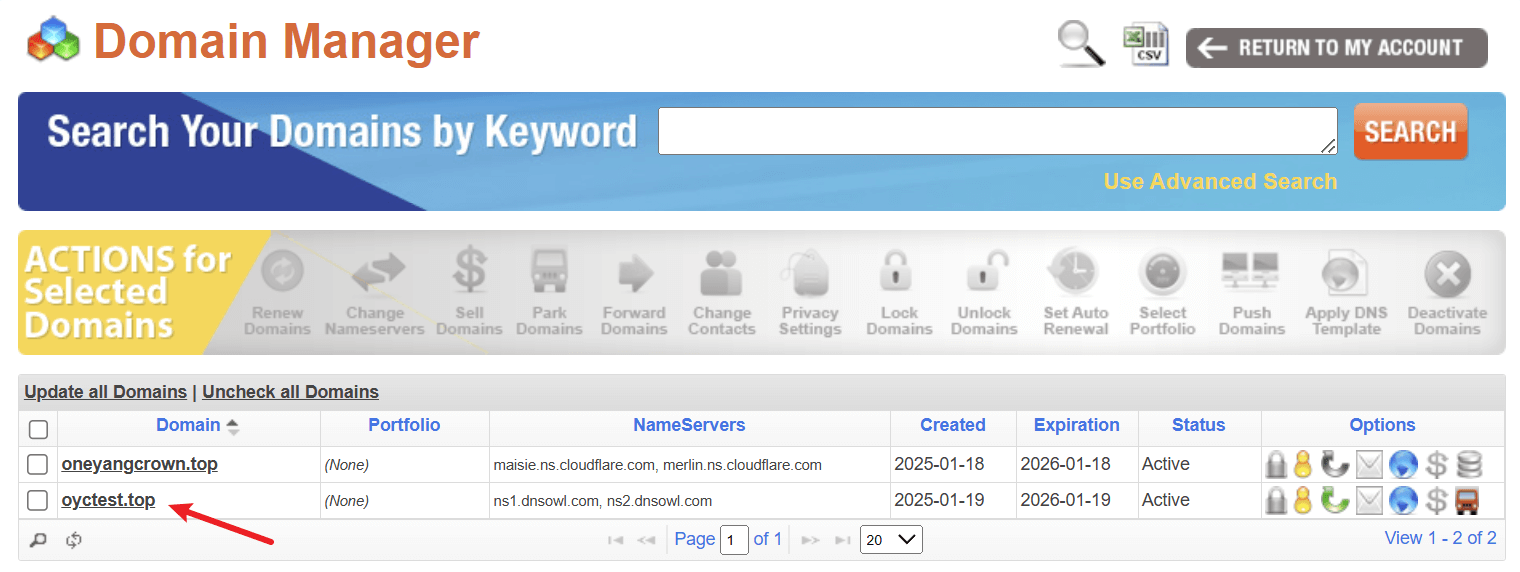
Task: Open the rows-per-page dropdown showing 20
Action: 892,540
